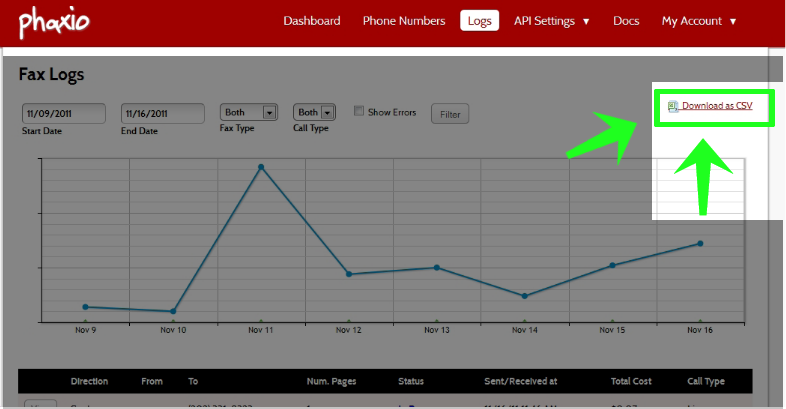Expand the My Account menu
The image size is (786, 409).
(x=698, y=21)
